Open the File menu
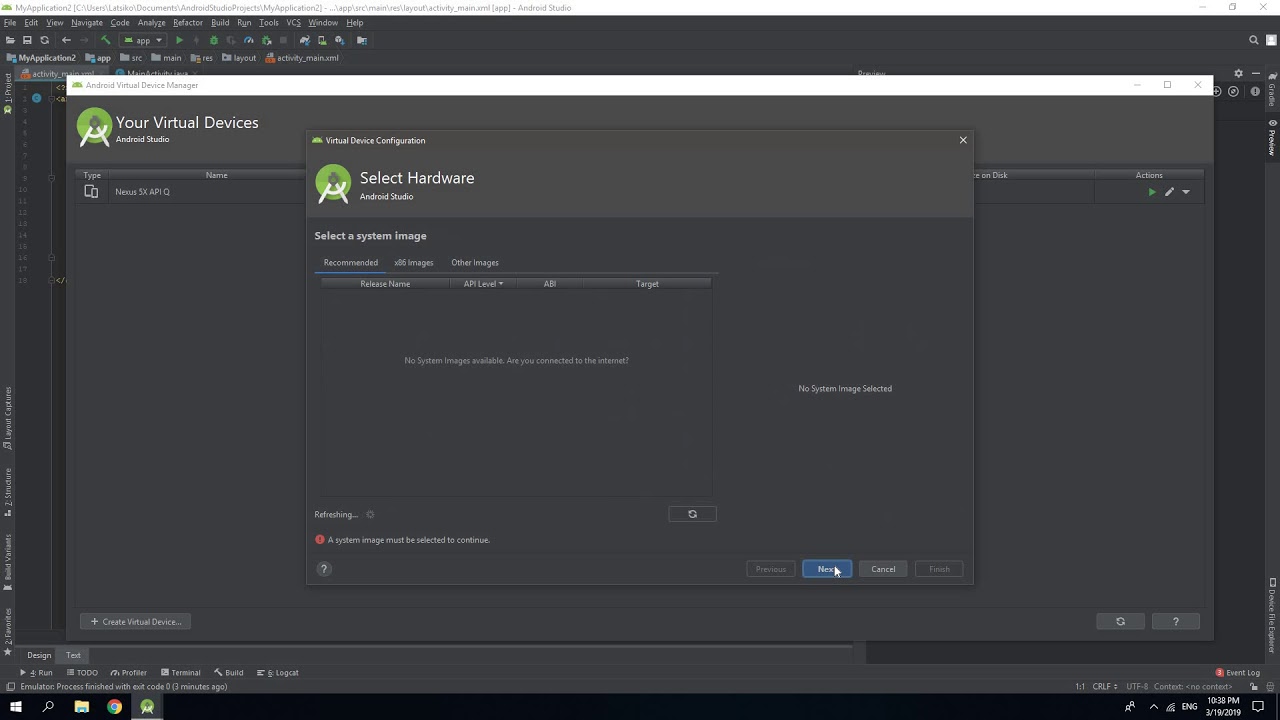 click(10, 22)
